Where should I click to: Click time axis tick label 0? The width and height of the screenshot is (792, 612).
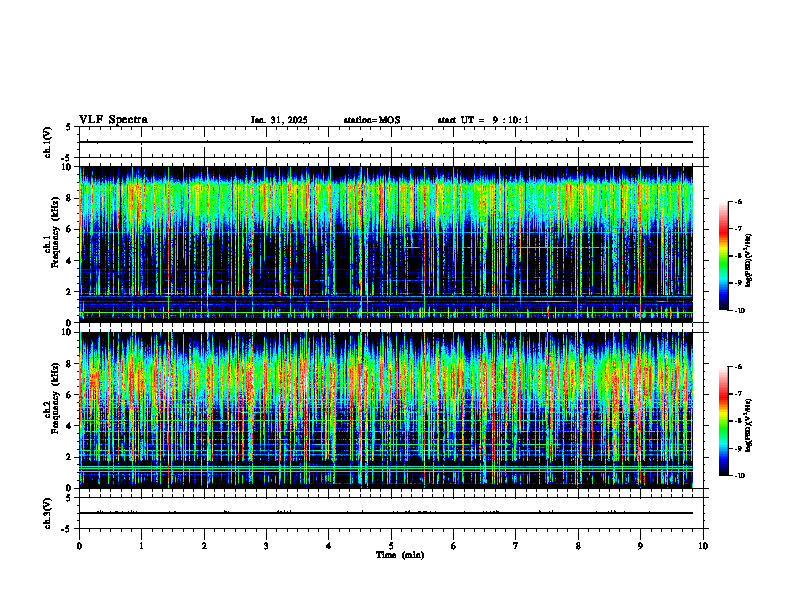coord(79,546)
